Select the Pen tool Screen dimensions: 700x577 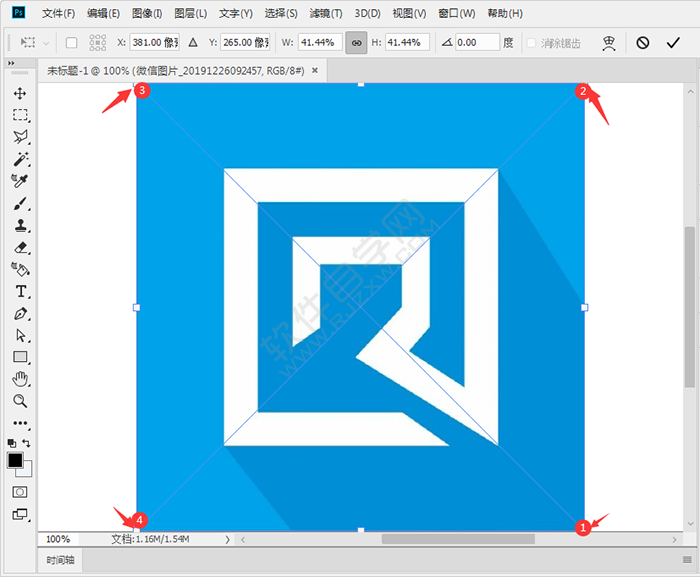pyautogui.click(x=20, y=313)
